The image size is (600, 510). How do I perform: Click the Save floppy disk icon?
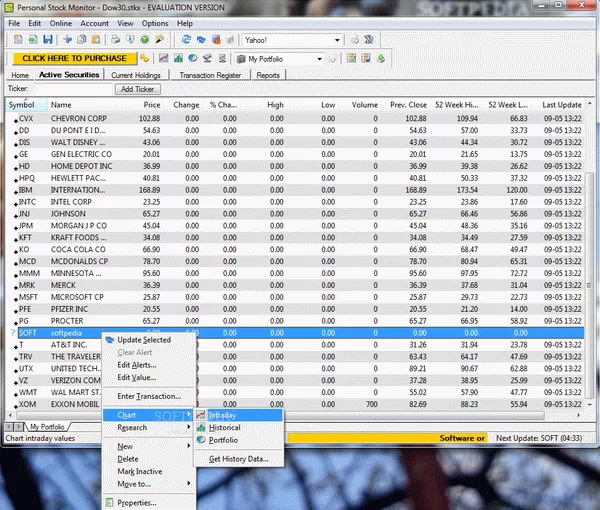point(48,39)
